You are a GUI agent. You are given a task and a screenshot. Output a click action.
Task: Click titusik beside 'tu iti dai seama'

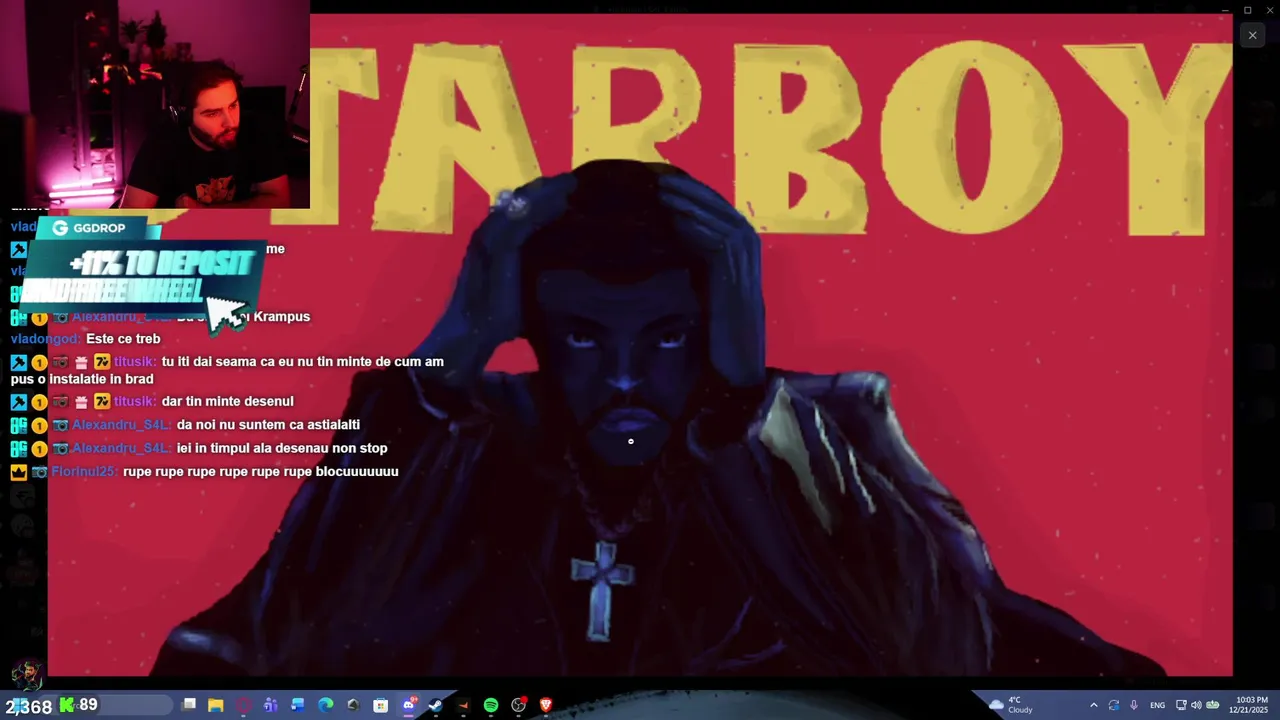point(135,361)
